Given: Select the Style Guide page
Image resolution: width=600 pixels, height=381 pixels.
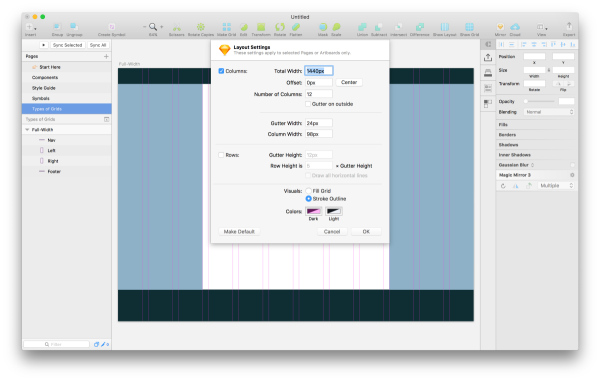Looking at the screenshot, I should pos(67,88).
